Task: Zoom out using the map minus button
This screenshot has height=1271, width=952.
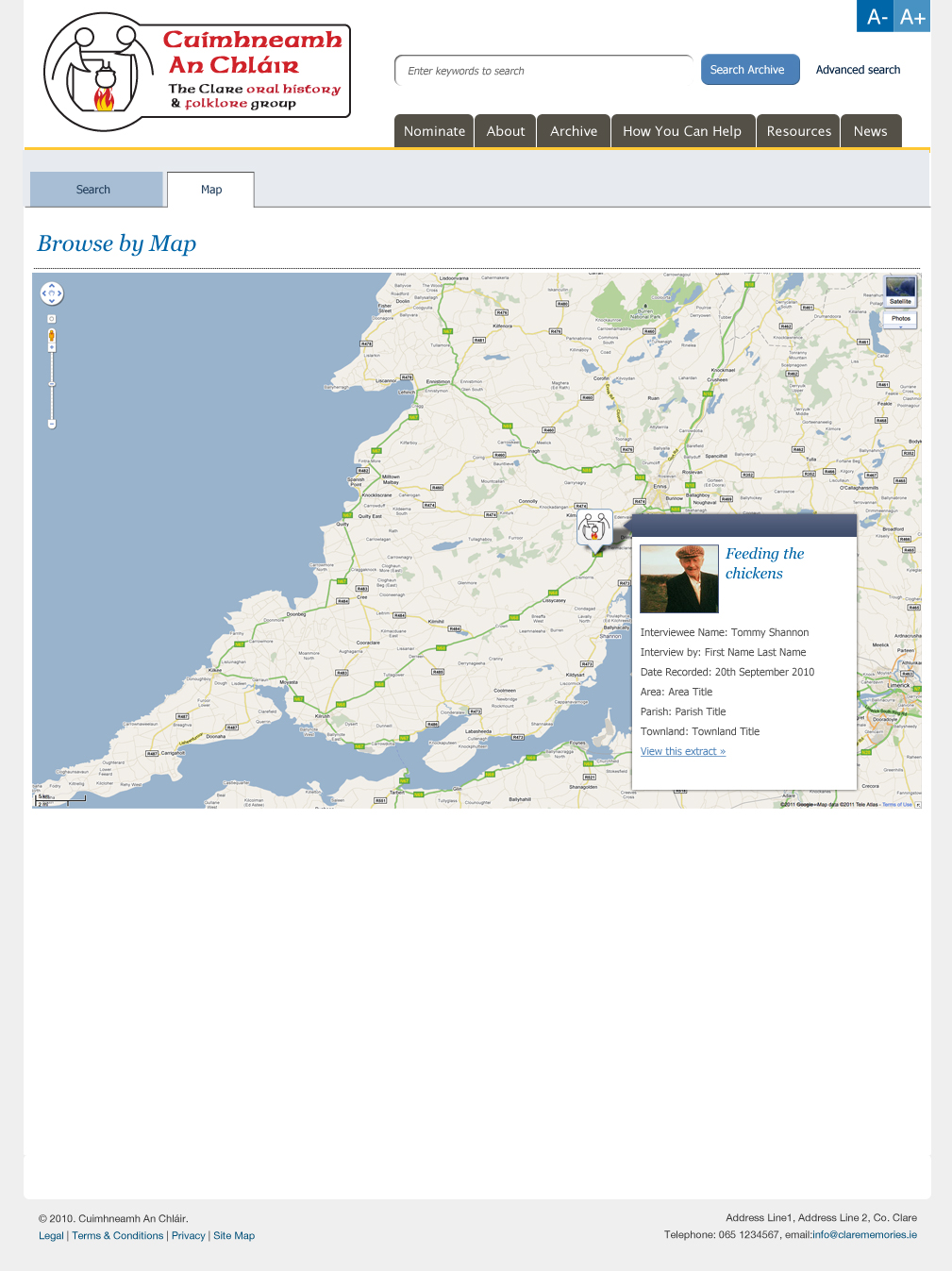Action: coord(52,424)
